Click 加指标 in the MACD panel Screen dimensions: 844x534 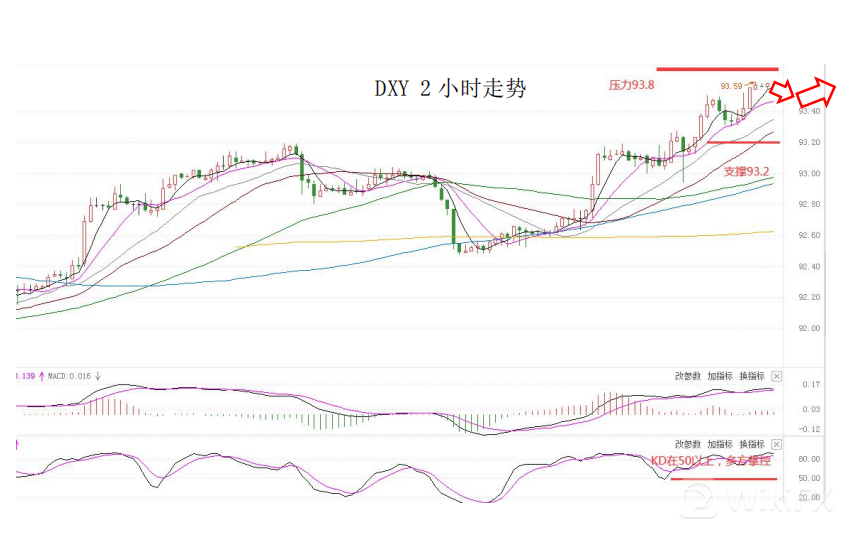(719, 376)
